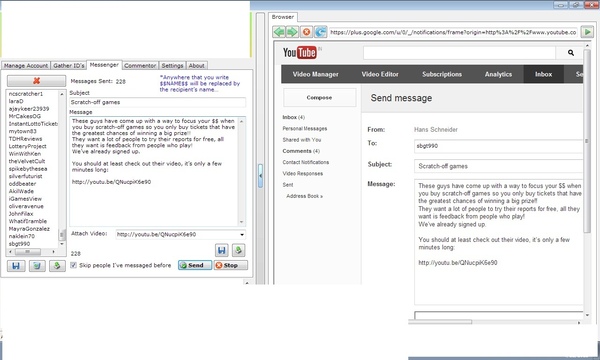This screenshot has width=600, height=360.
Task: Open Video Editor in YouTube nav
Action: (380, 74)
